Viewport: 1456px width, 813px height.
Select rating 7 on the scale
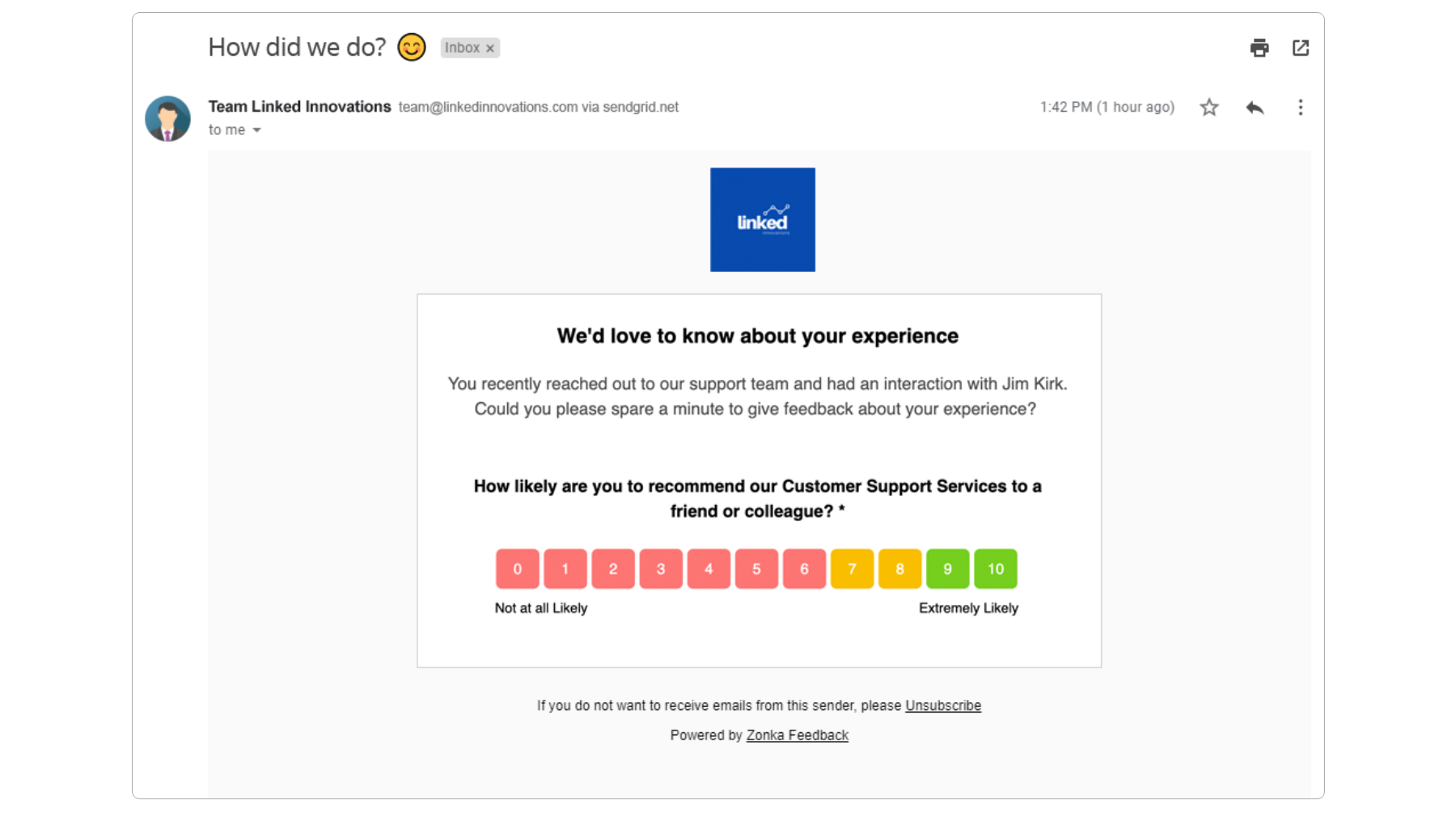point(852,568)
